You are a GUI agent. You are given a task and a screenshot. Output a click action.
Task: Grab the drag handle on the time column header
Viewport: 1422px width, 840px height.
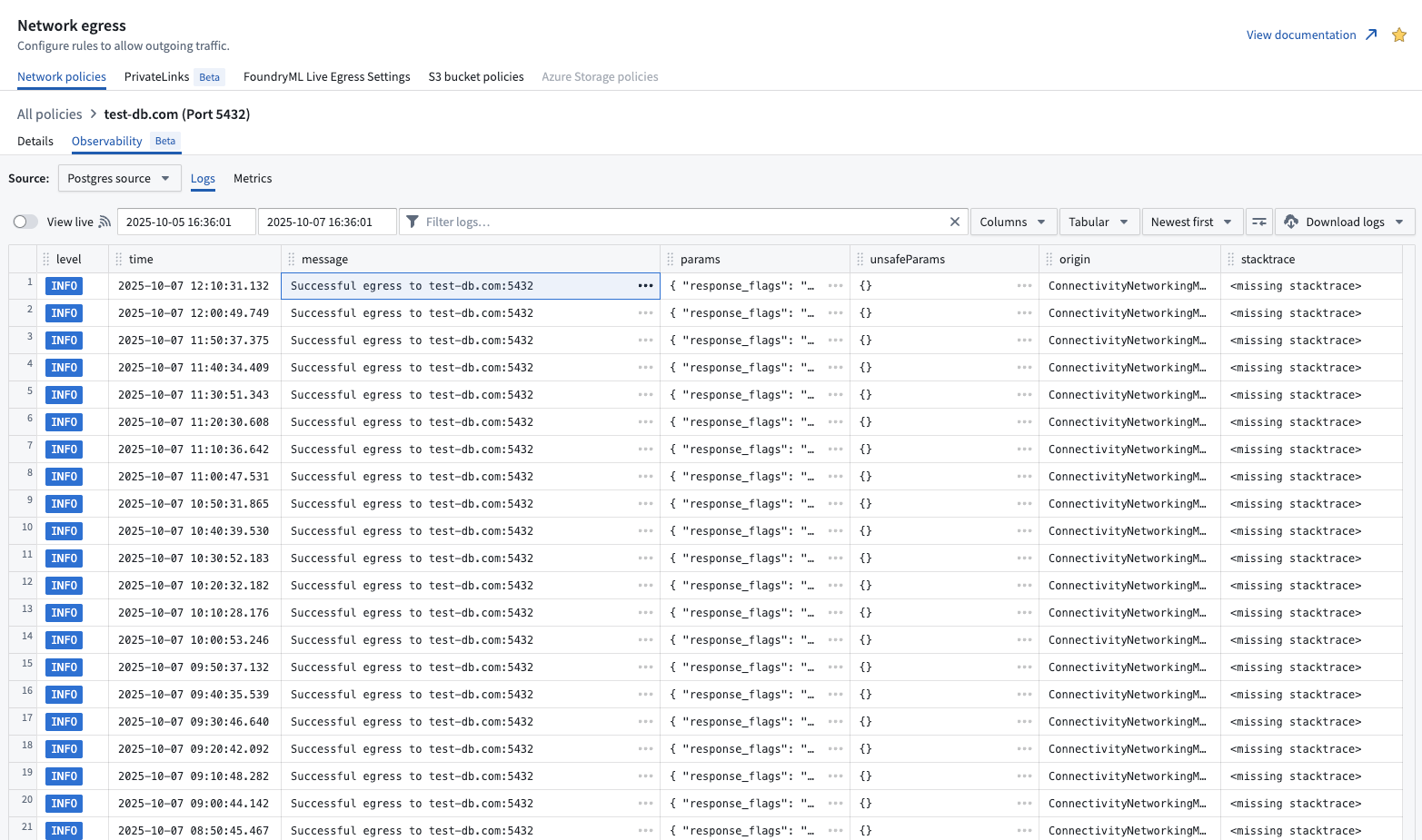click(x=119, y=259)
